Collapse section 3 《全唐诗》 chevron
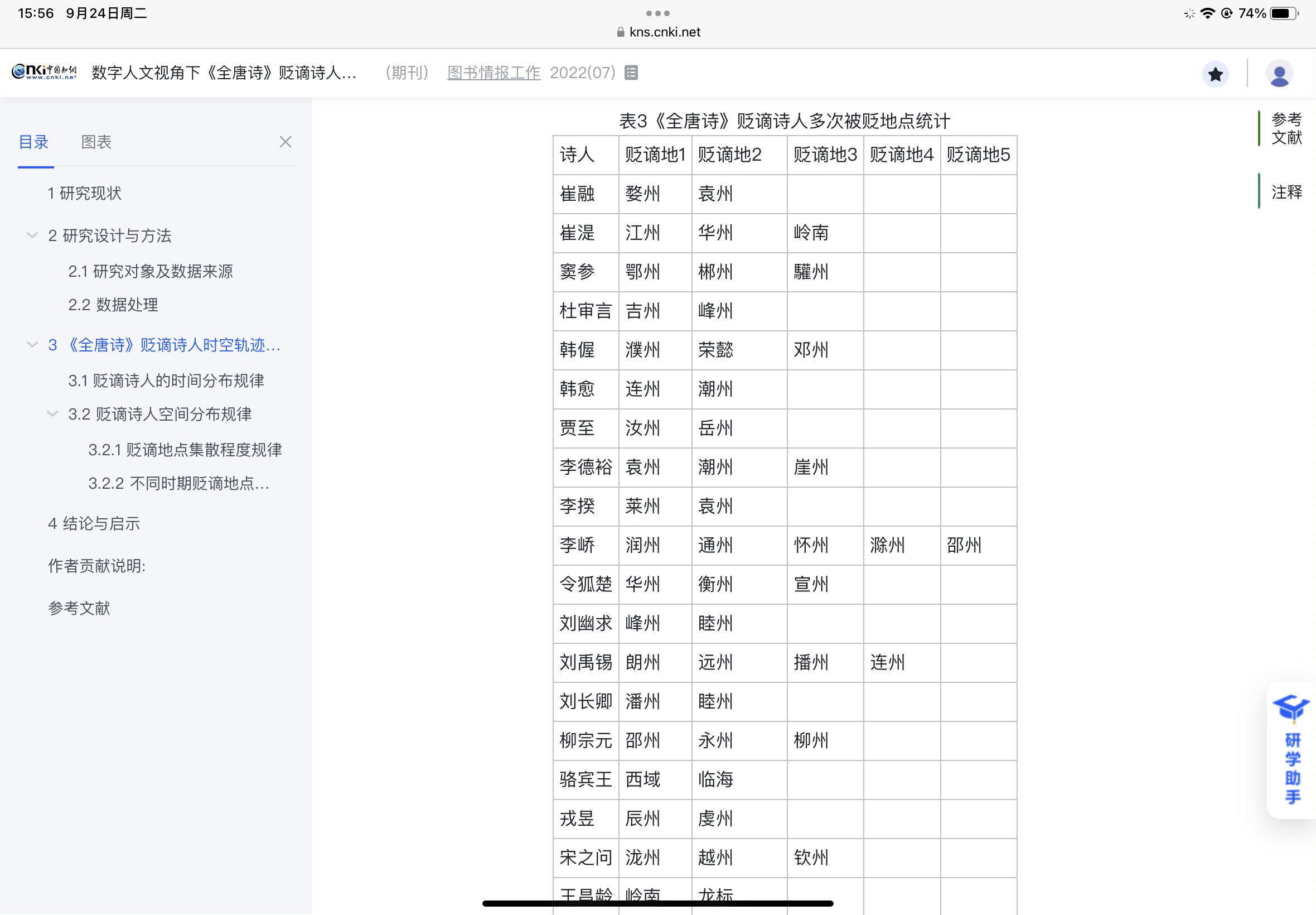 pos(32,345)
